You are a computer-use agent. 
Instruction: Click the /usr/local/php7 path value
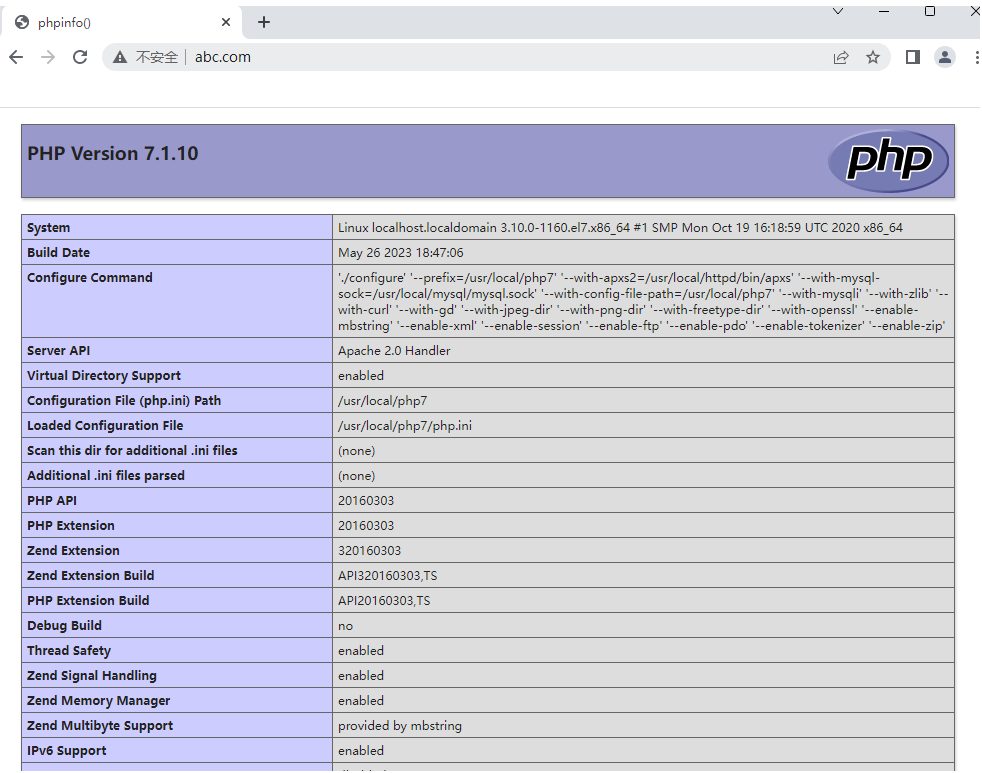383,401
